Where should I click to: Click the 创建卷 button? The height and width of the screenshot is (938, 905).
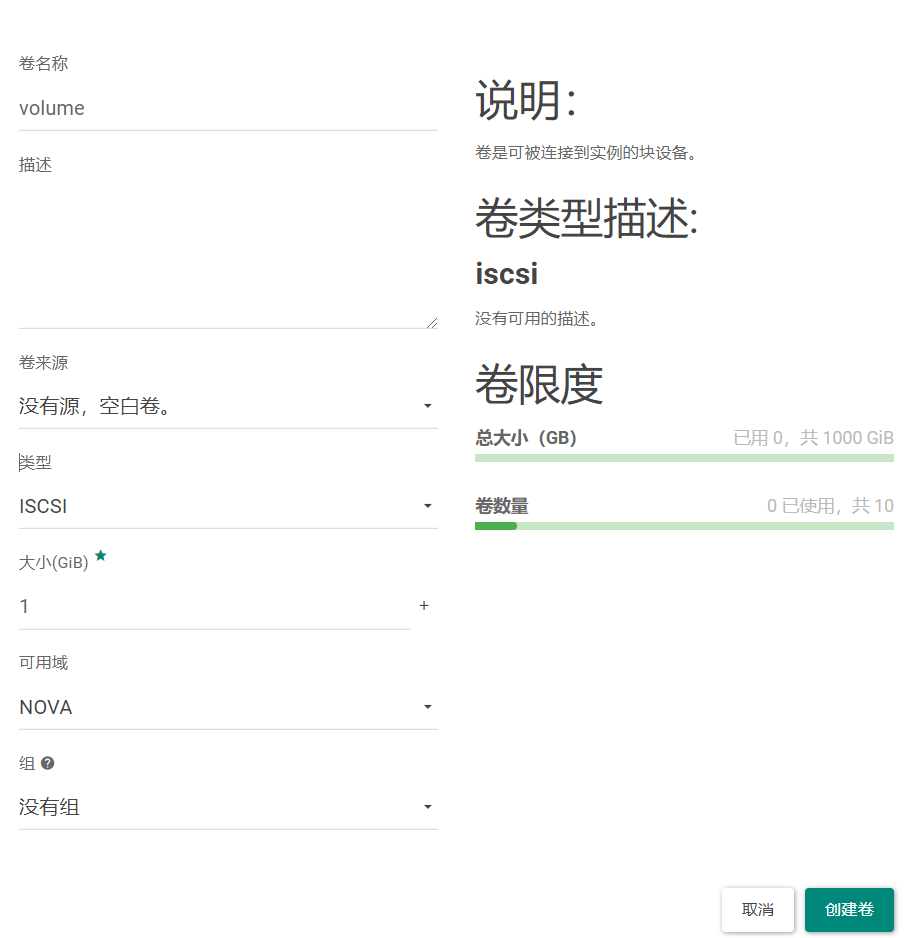coord(849,910)
